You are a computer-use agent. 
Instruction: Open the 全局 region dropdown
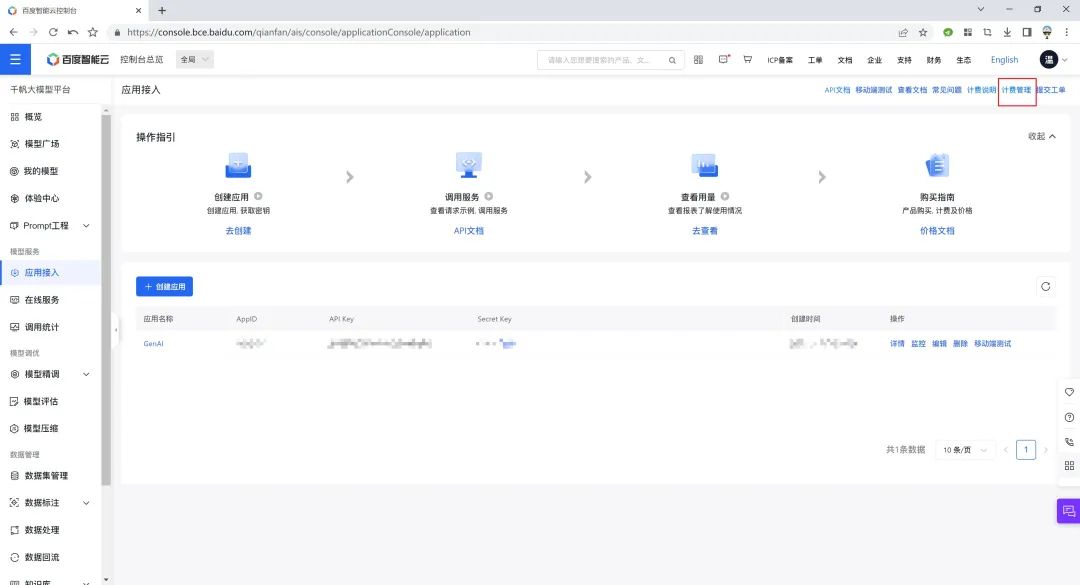pos(195,60)
